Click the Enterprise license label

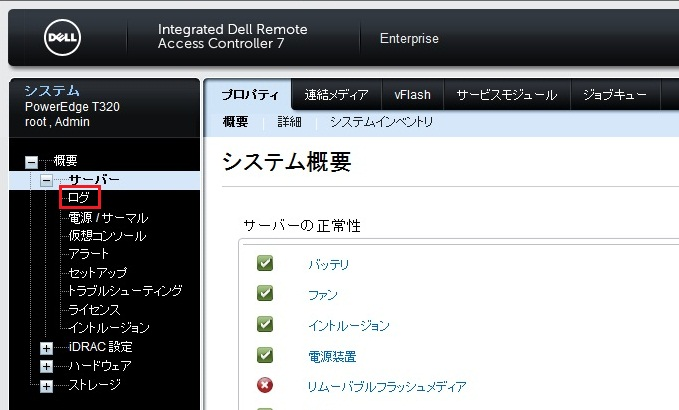[409, 39]
